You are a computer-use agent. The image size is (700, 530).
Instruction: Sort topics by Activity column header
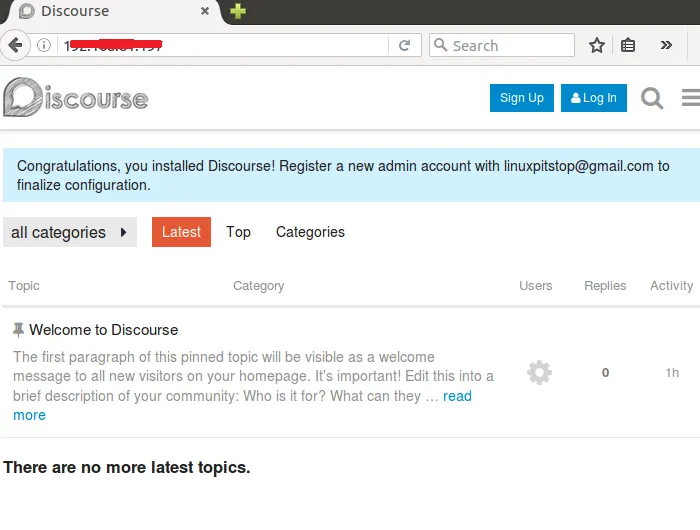(671, 286)
